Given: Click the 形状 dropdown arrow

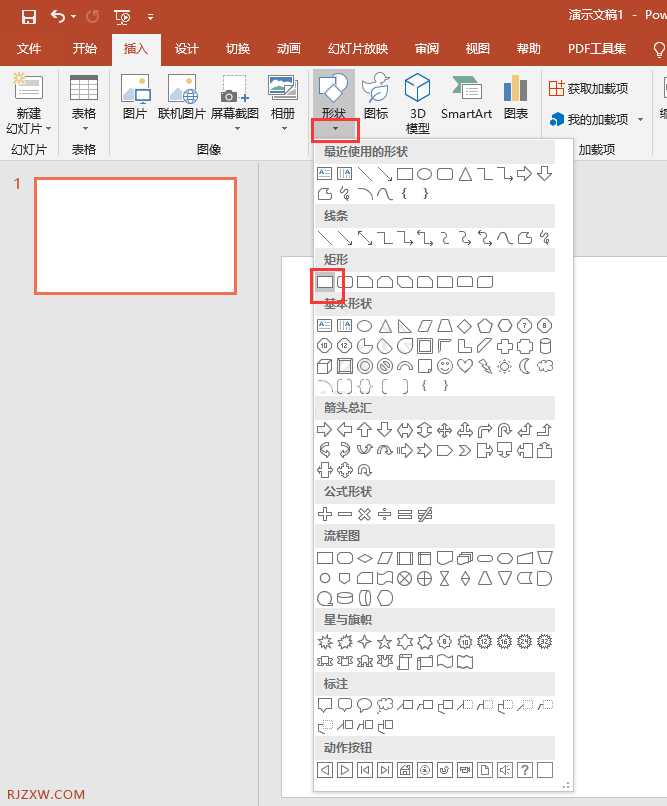Looking at the screenshot, I should 335,129.
